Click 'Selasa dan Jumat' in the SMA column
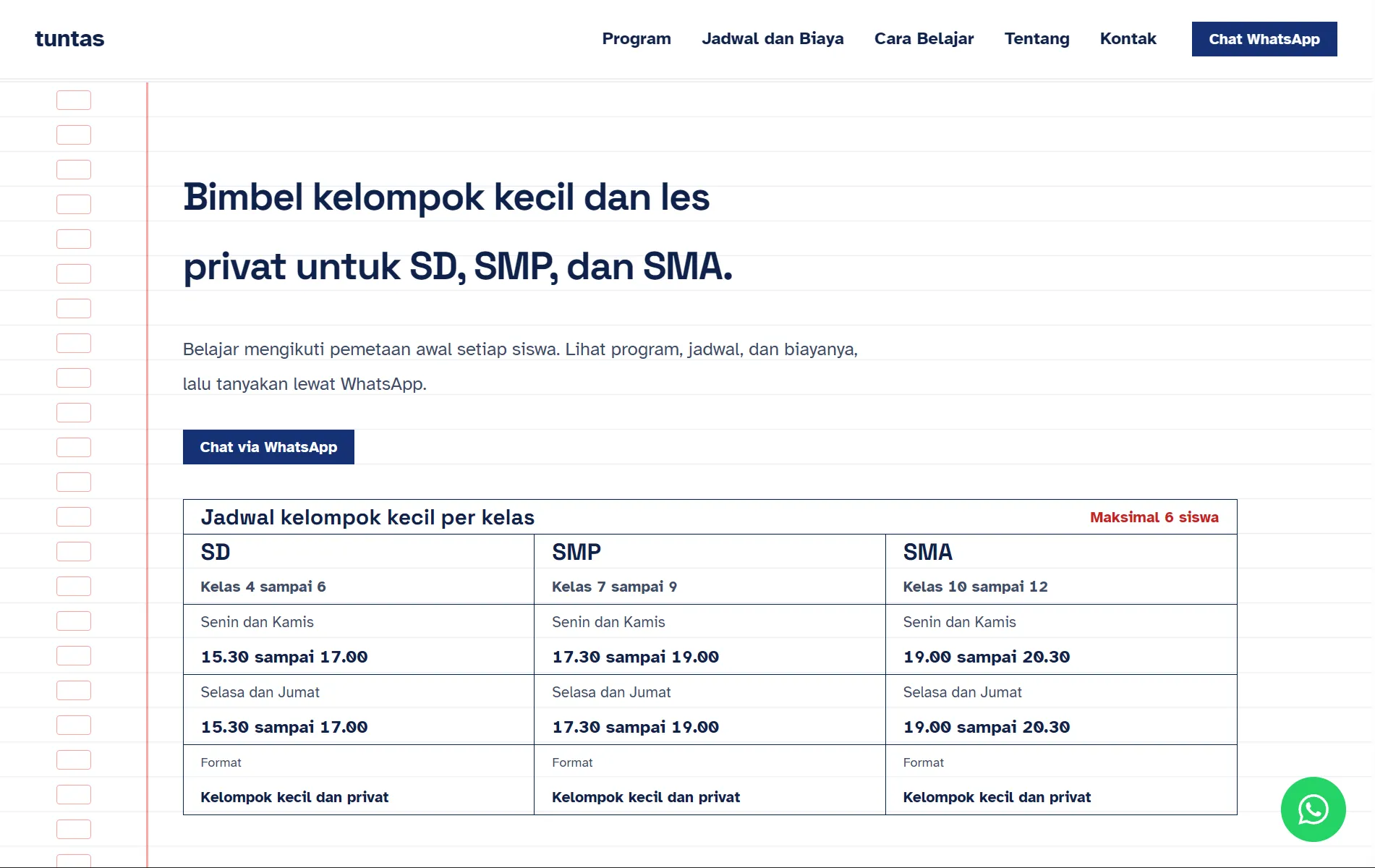The width and height of the screenshot is (1375, 868). point(963,692)
